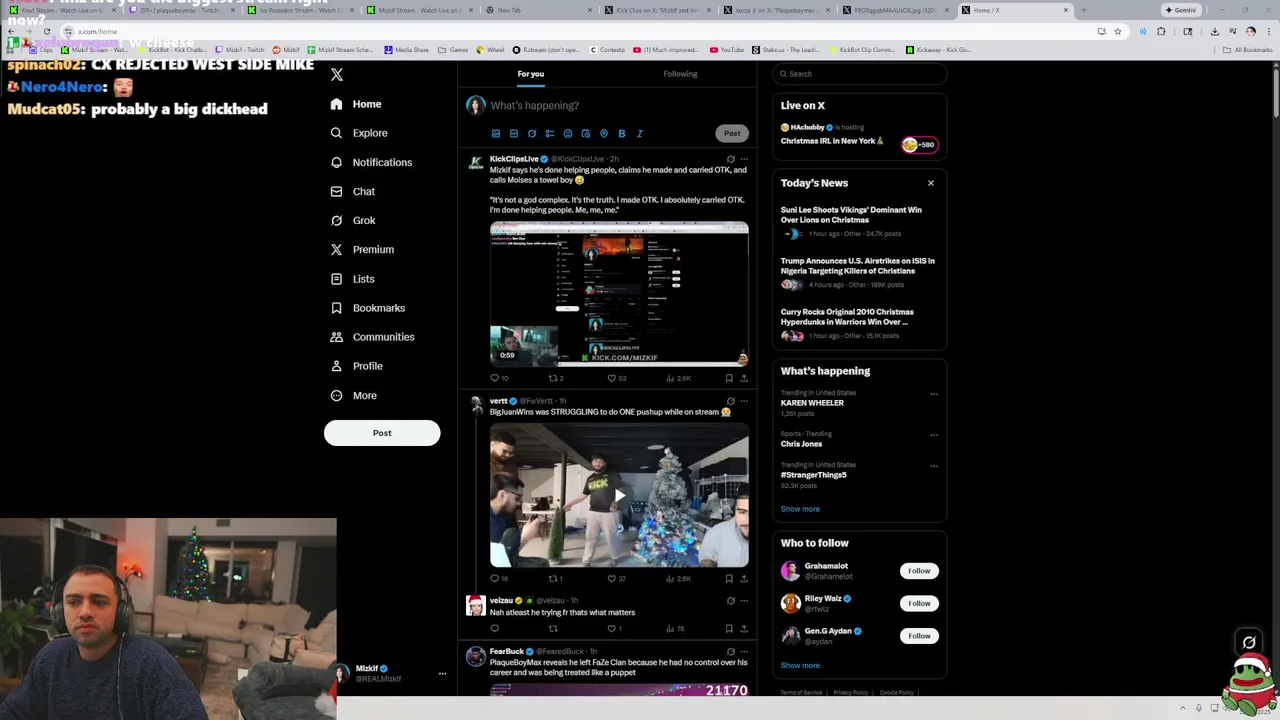Open Trump airstrikes on ISIS news story
The width and height of the screenshot is (1280, 720).
pyautogui.click(x=859, y=272)
